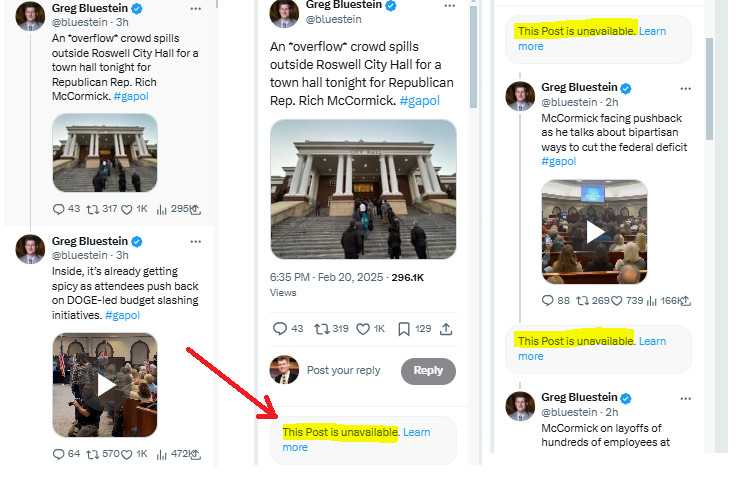Click the Post your reply field
The width and height of the screenshot is (746, 495).
pyautogui.click(x=344, y=370)
